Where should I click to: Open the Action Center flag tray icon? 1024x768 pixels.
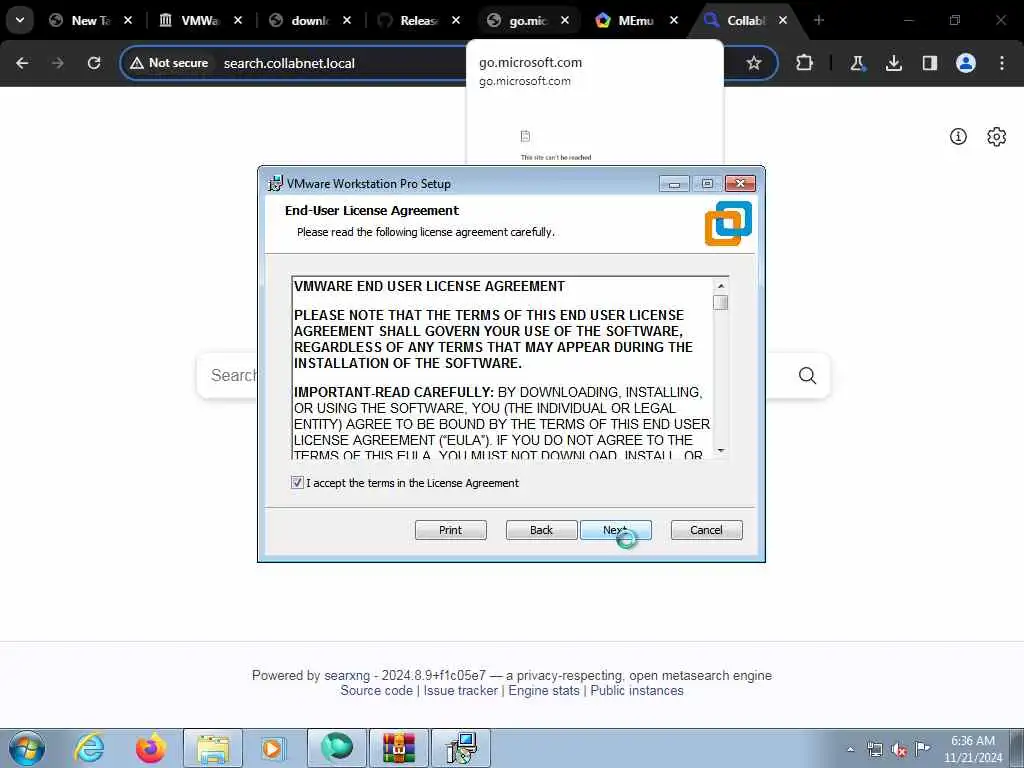[923, 749]
